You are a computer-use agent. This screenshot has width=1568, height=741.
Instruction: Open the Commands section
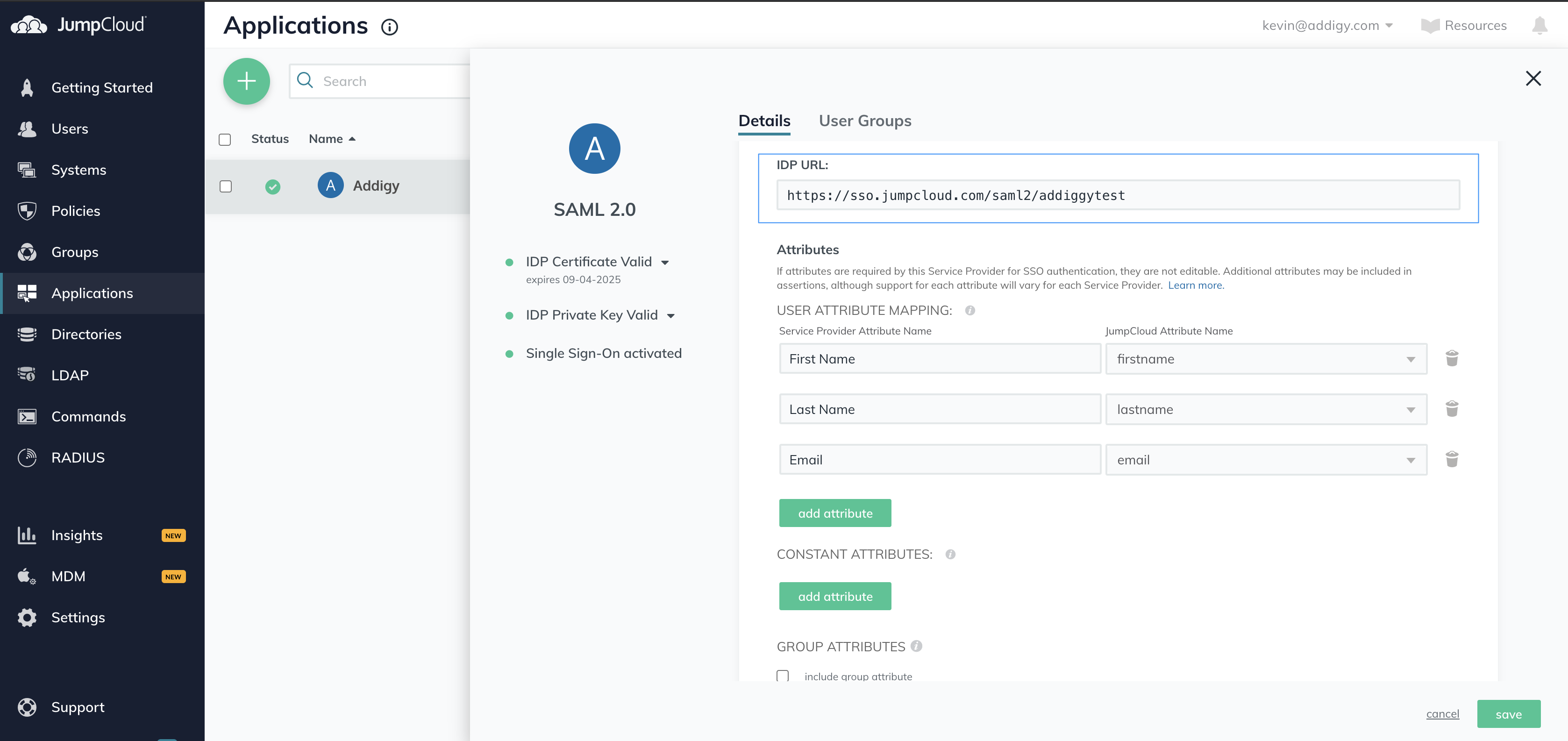point(88,416)
